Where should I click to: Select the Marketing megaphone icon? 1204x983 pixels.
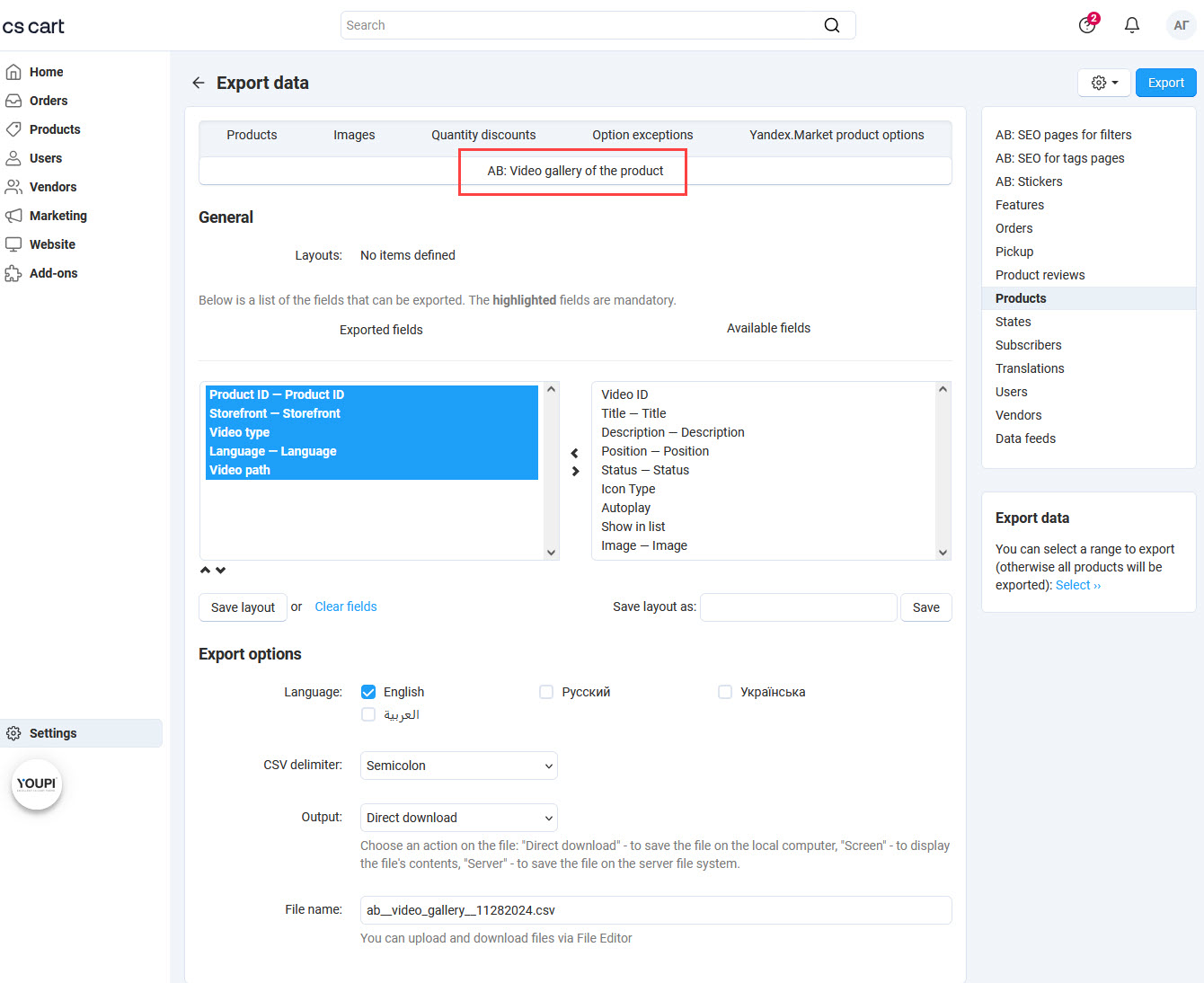click(x=13, y=216)
